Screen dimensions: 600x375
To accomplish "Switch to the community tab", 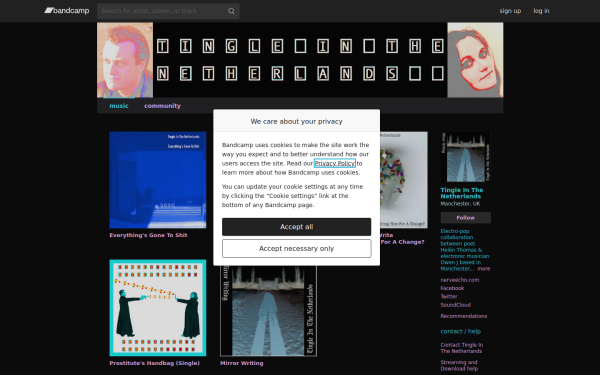I will pos(162,106).
